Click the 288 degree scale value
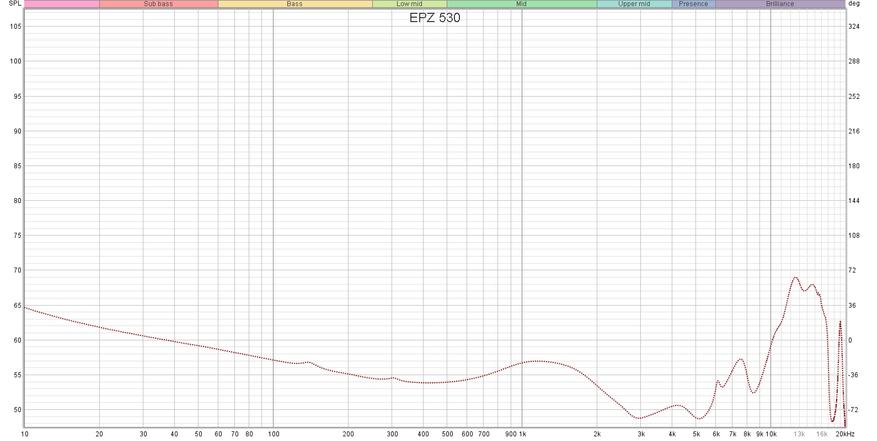 854,62
